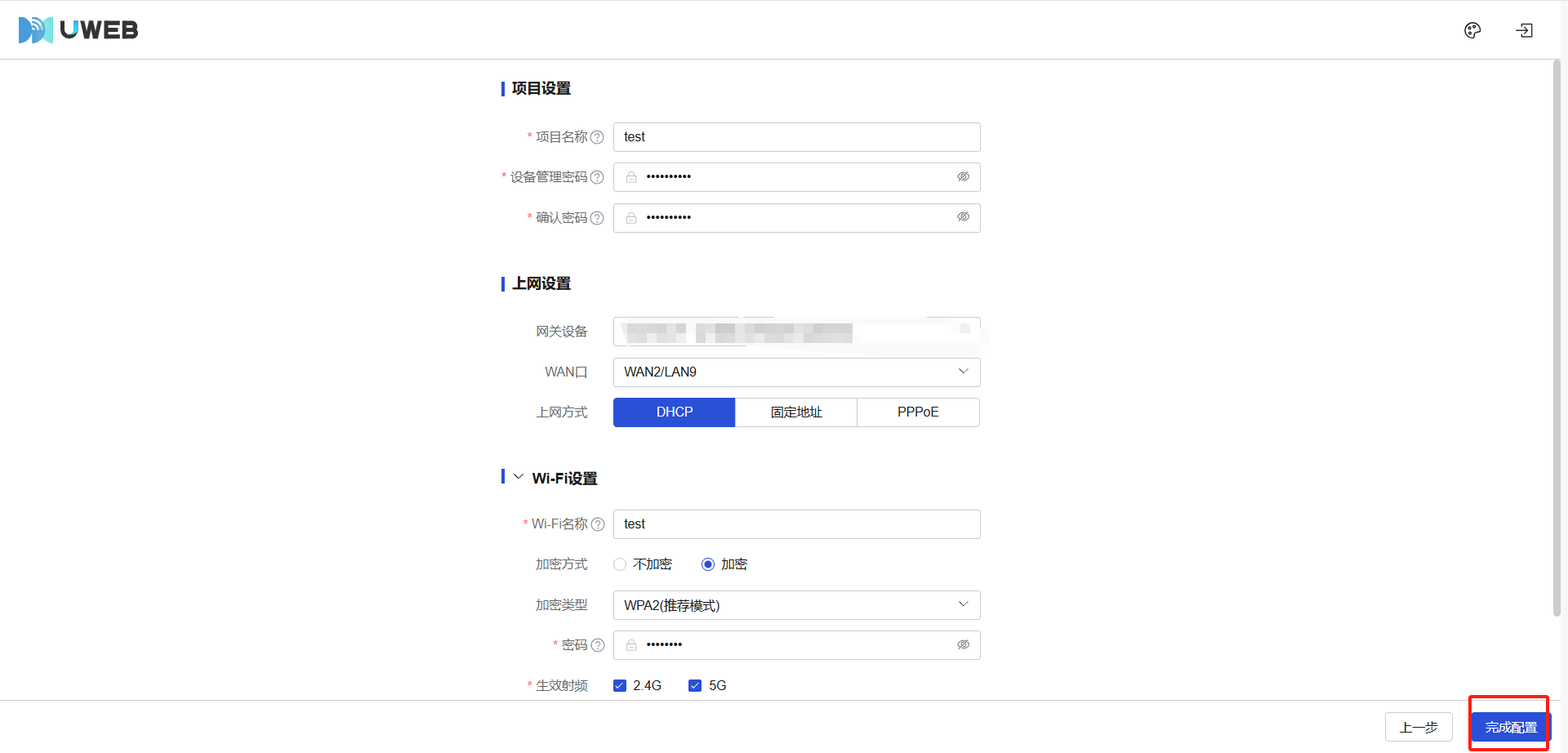This screenshot has width=1568, height=753.
Task: Click help icon beside 设备管理密码
Action: [x=597, y=177]
